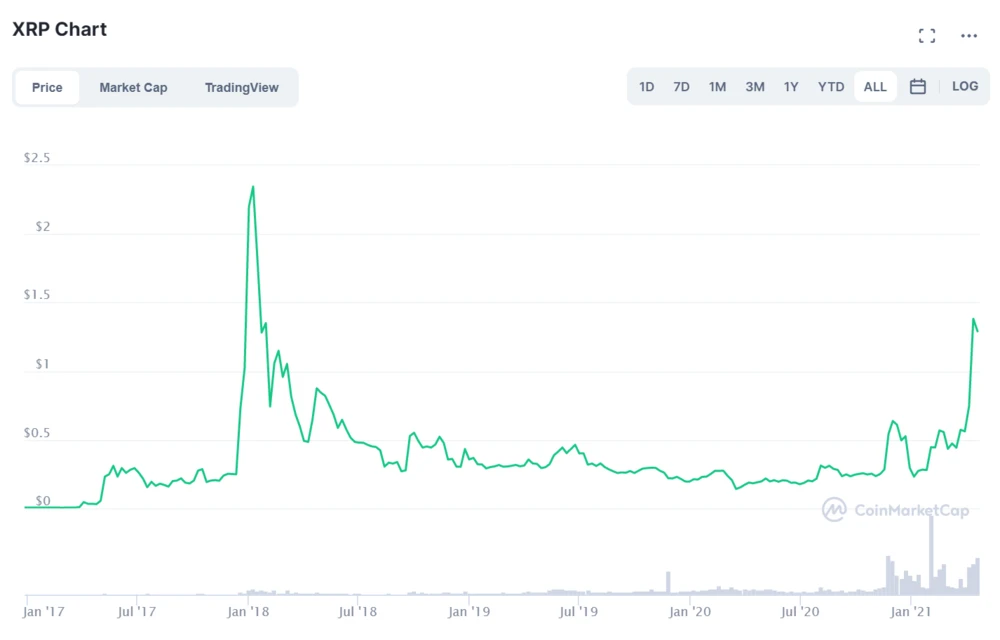1000x640 pixels.
Task: Switch to the Price tab
Action: click(x=47, y=88)
